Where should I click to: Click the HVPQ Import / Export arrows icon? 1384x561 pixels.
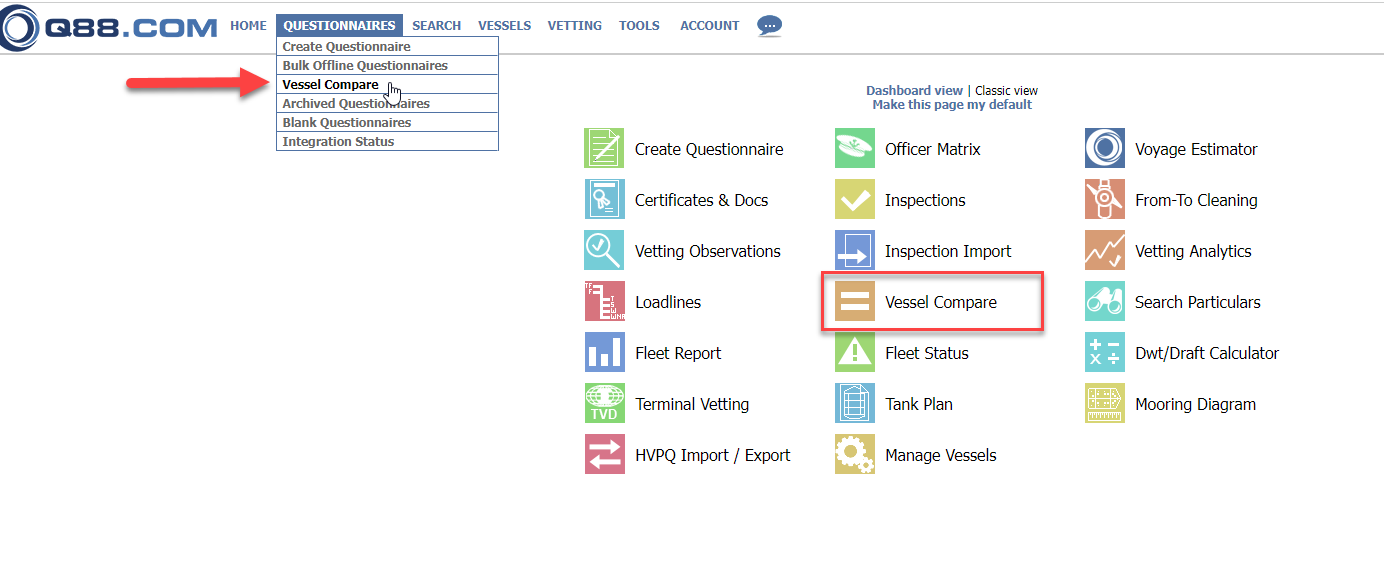pyautogui.click(x=604, y=454)
